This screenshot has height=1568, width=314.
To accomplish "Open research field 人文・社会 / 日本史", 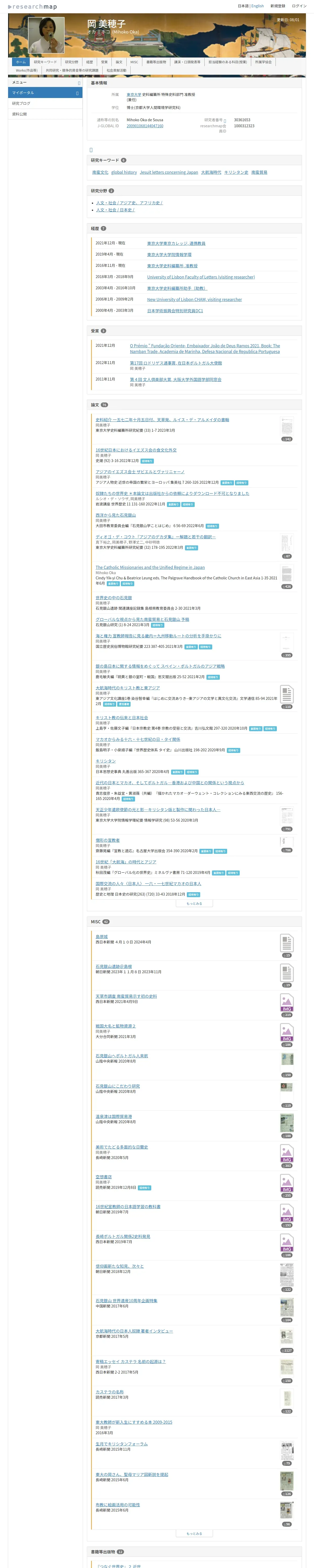I will (x=115, y=210).
